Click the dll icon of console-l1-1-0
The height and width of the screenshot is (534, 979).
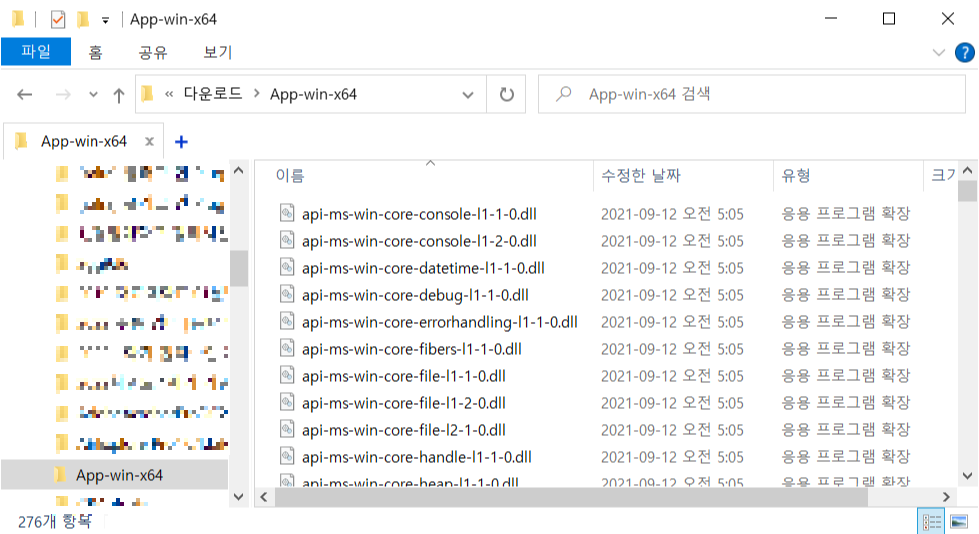pyautogui.click(x=287, y=213)
